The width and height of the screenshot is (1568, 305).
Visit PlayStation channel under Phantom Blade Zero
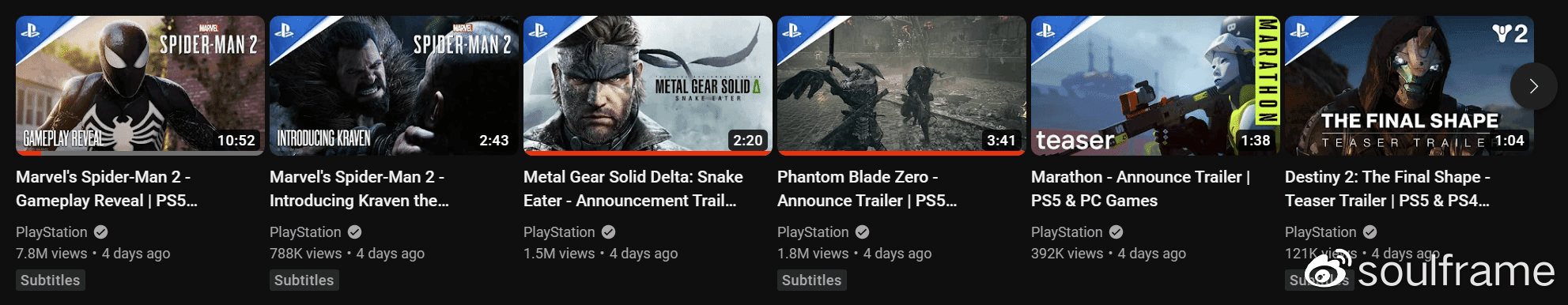pos(813,232)
